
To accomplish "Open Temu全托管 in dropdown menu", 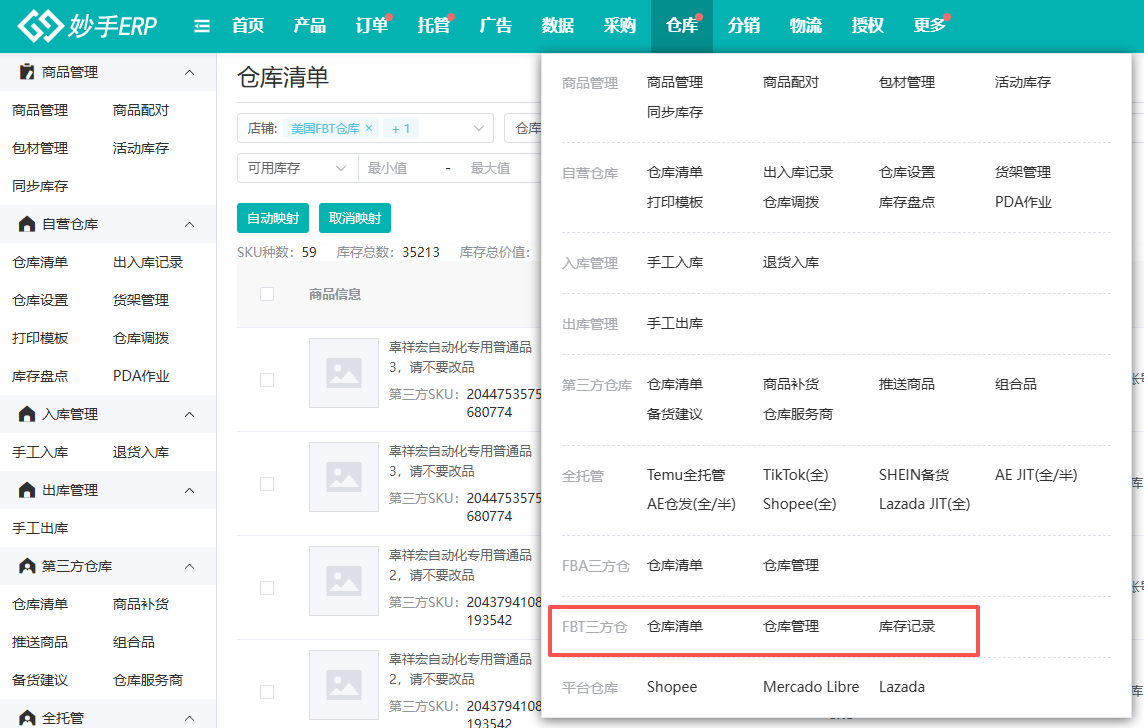I will (686, 475).
